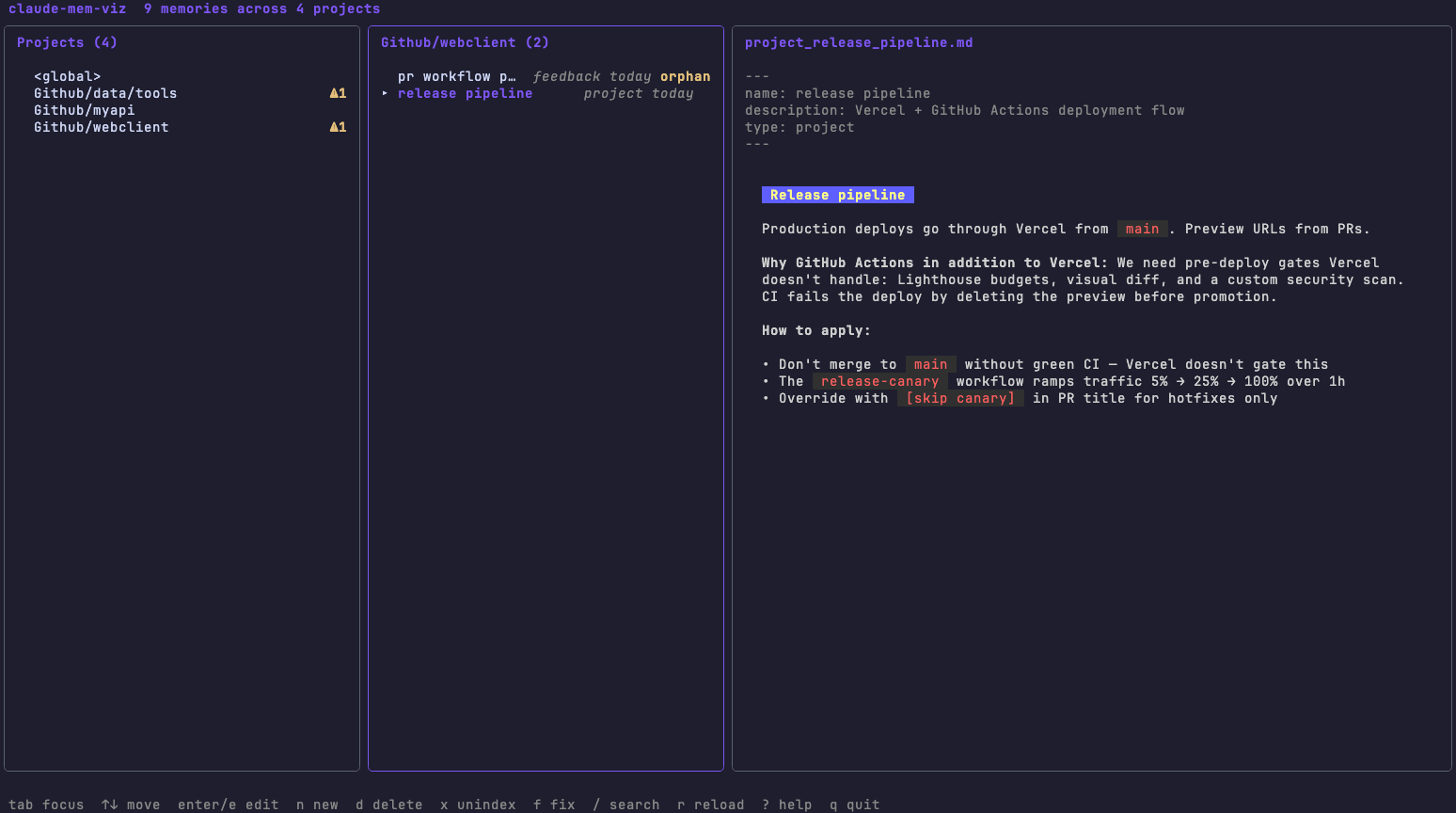The height and width of the screenshot is (813, 1456).
Task: Click the selection arrow before release pipeline
Action: 385,93
